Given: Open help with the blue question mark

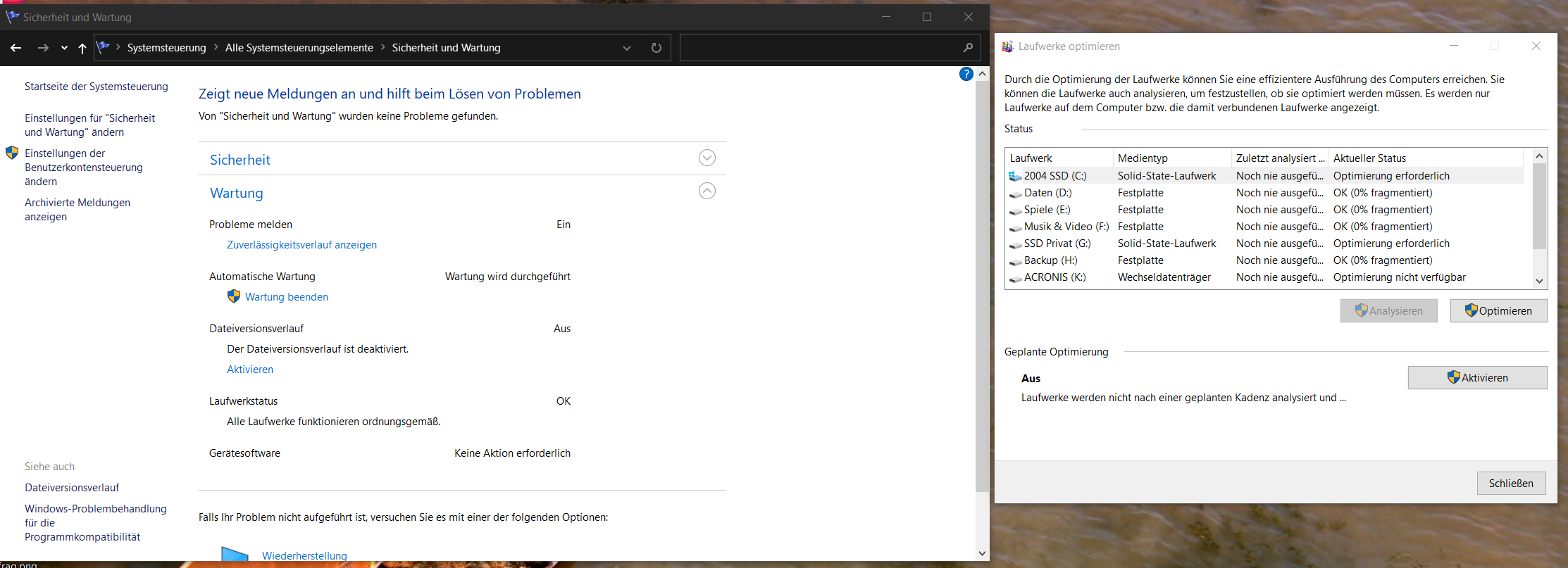Looking at the screenshot, I should (x=966, y=74).
